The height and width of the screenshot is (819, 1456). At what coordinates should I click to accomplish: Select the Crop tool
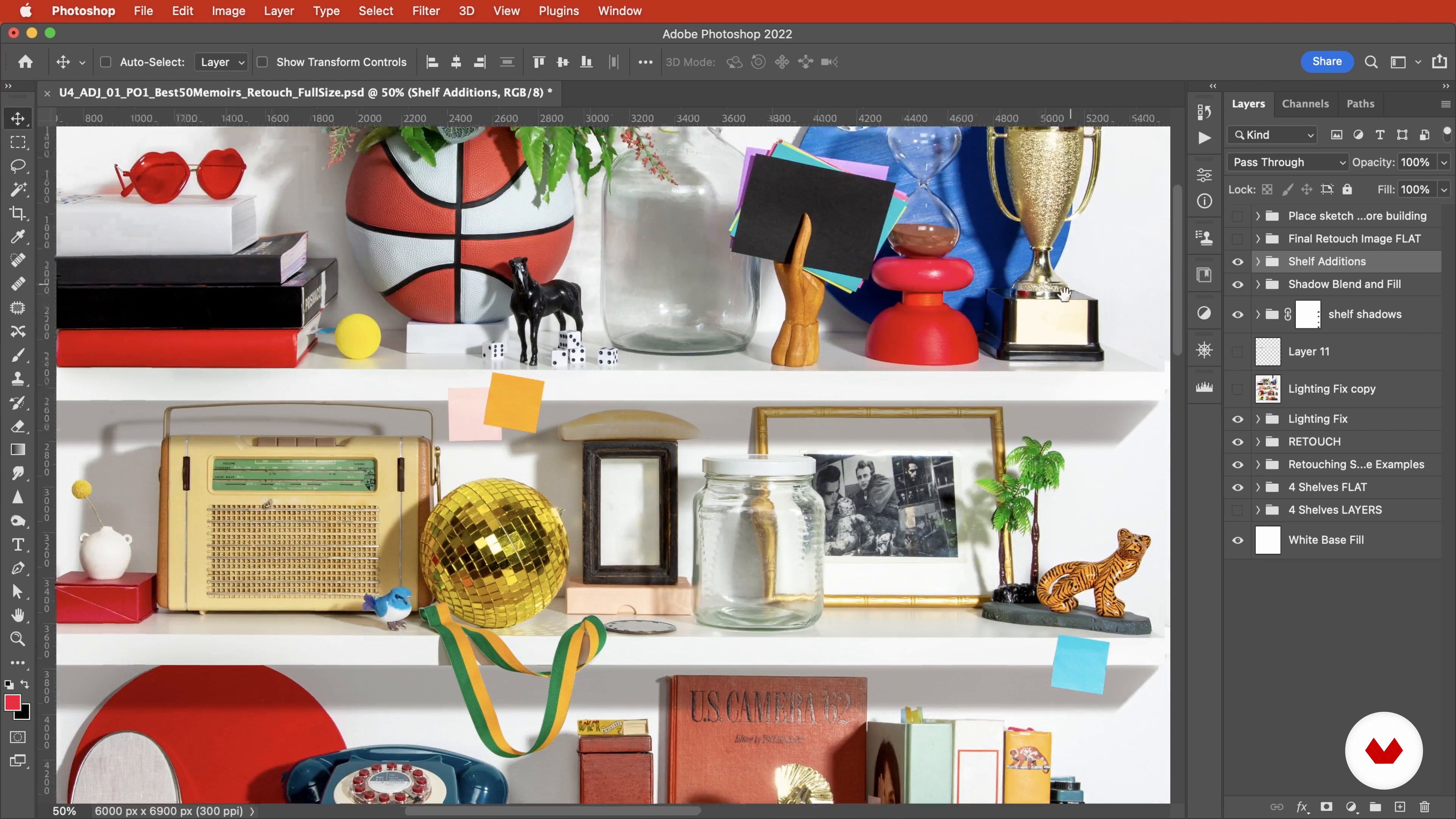tap(18, 213)
